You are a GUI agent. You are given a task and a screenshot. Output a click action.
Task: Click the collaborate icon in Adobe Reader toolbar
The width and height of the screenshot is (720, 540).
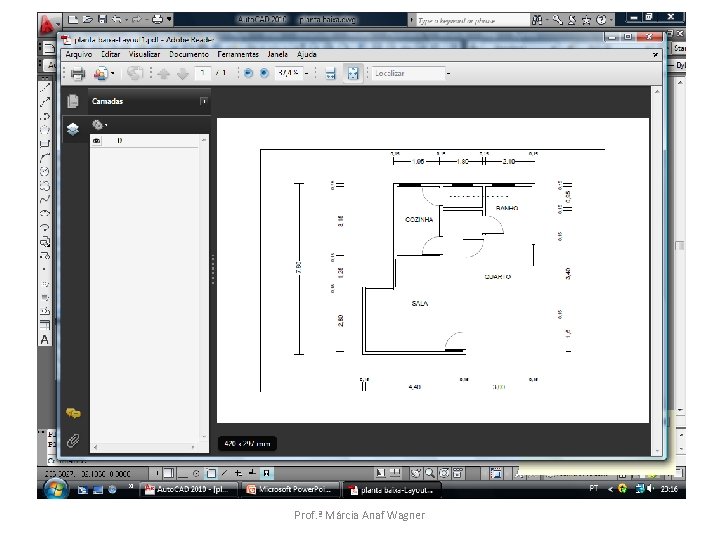coord(101,73)
